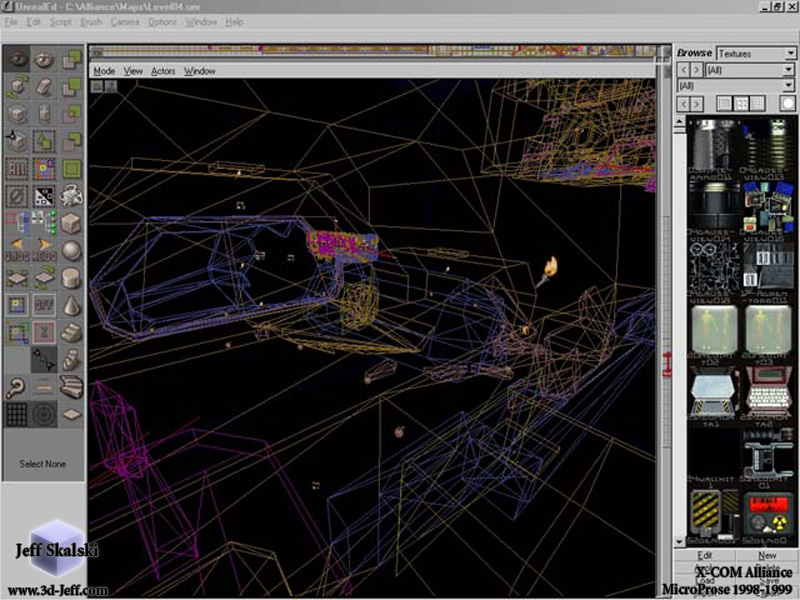The height and width of the screenshot is (600, 800).
Task: Open the viewport's Actors menu
Action: tap(163, 71)
